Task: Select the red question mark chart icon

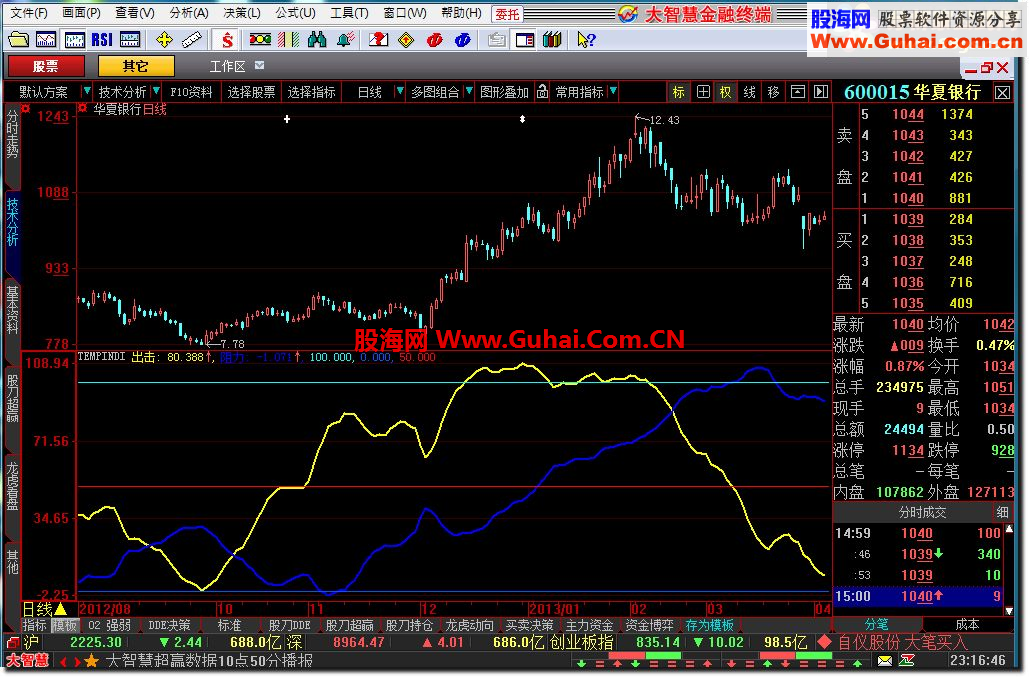Action: point(379,40)
